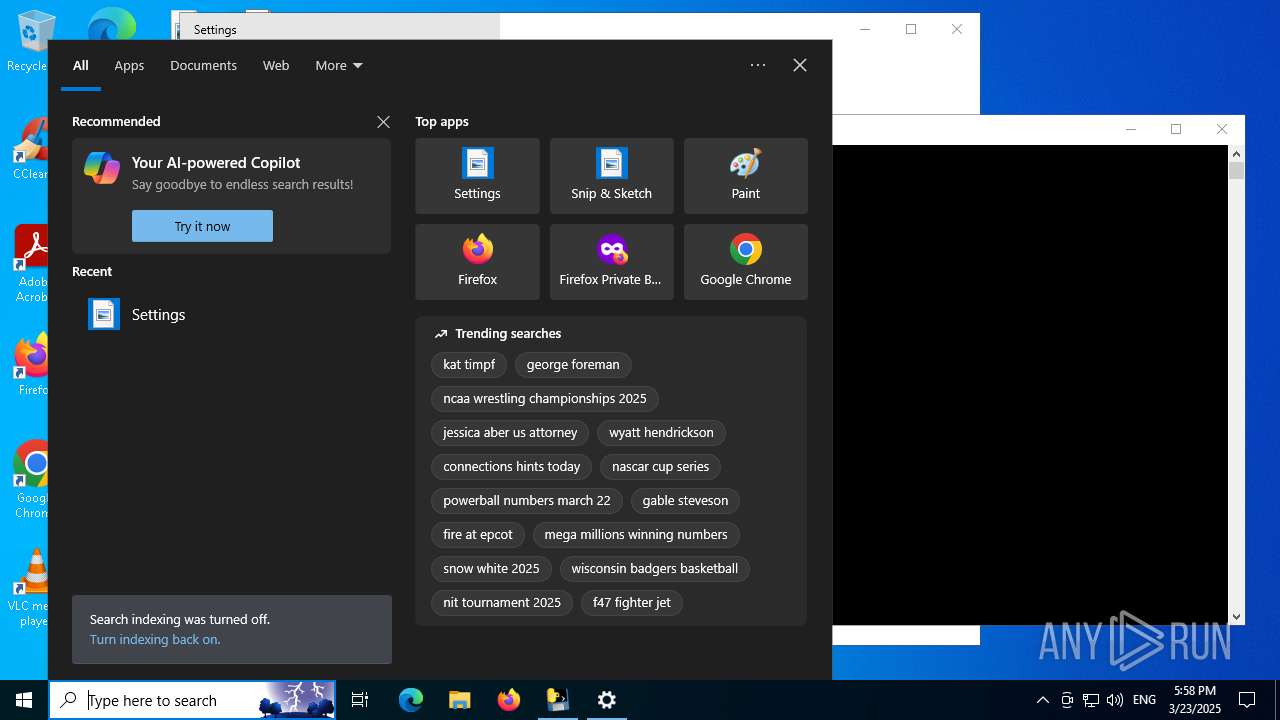Maximize the Settings window
This screenshot has width=1280, height=720.
tap(911, 29)
